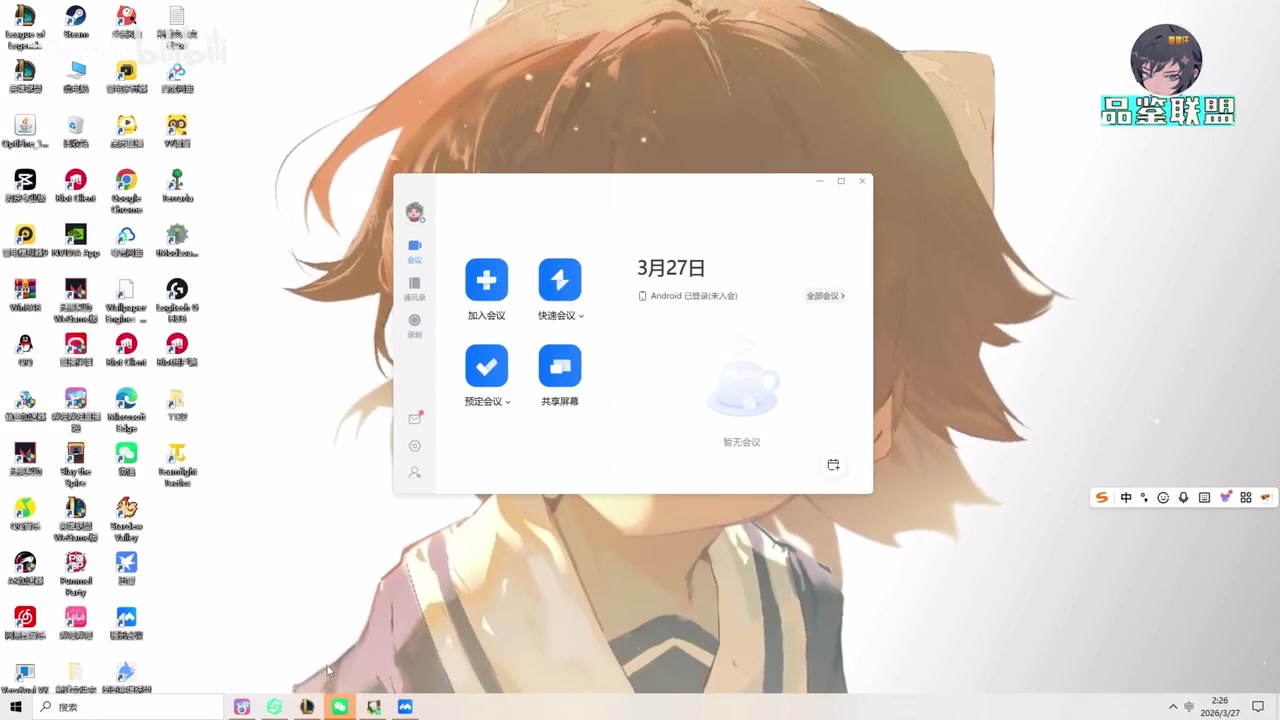Open 共享屏幕 screen share
The height and width of the screenshot is (720, 1280).
pos(559,366)
